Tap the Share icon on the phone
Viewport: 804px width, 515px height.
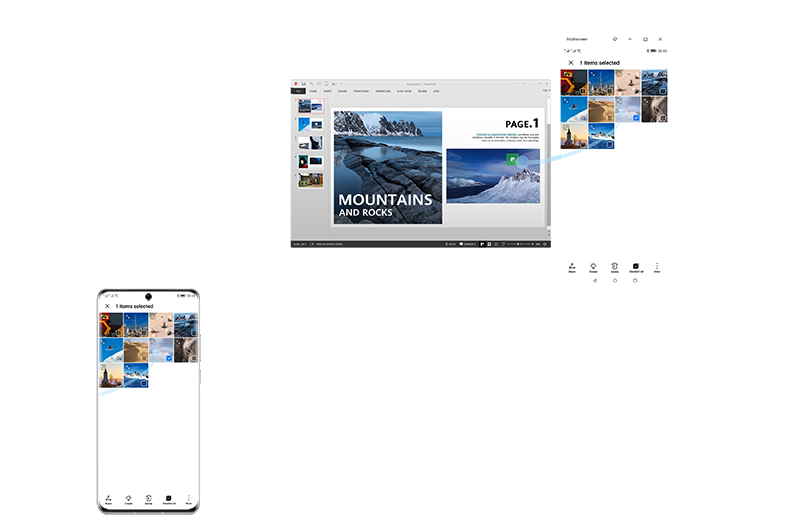click(x=108, y=498)
